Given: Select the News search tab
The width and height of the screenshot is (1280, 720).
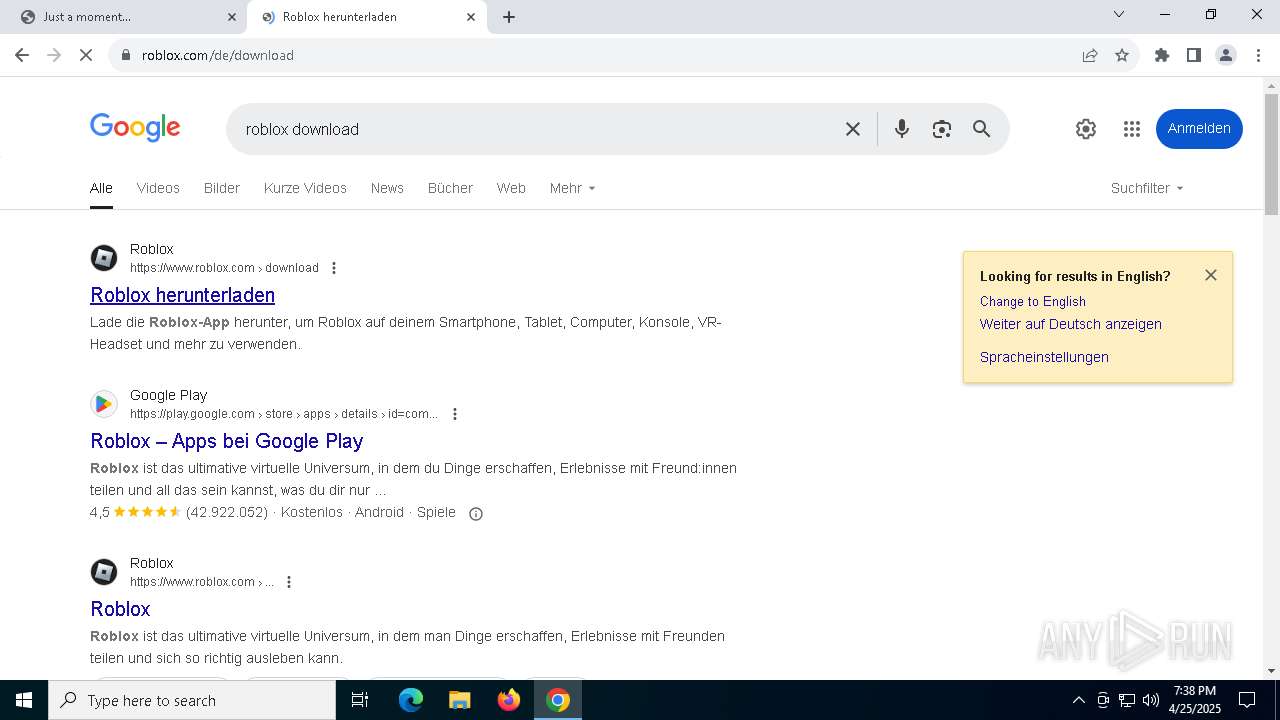Looking at the screenshot, I should (x=387, y=188).
